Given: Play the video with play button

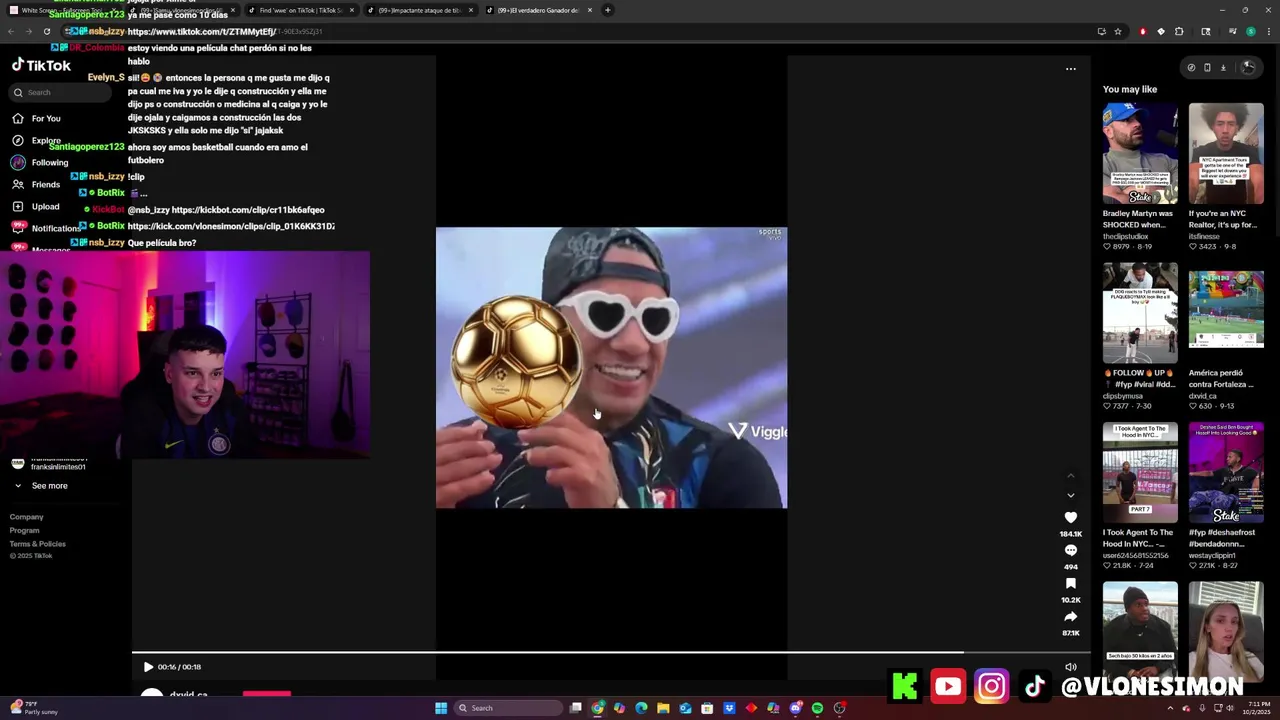Looking at the screenshot, I should coord(148,667).
